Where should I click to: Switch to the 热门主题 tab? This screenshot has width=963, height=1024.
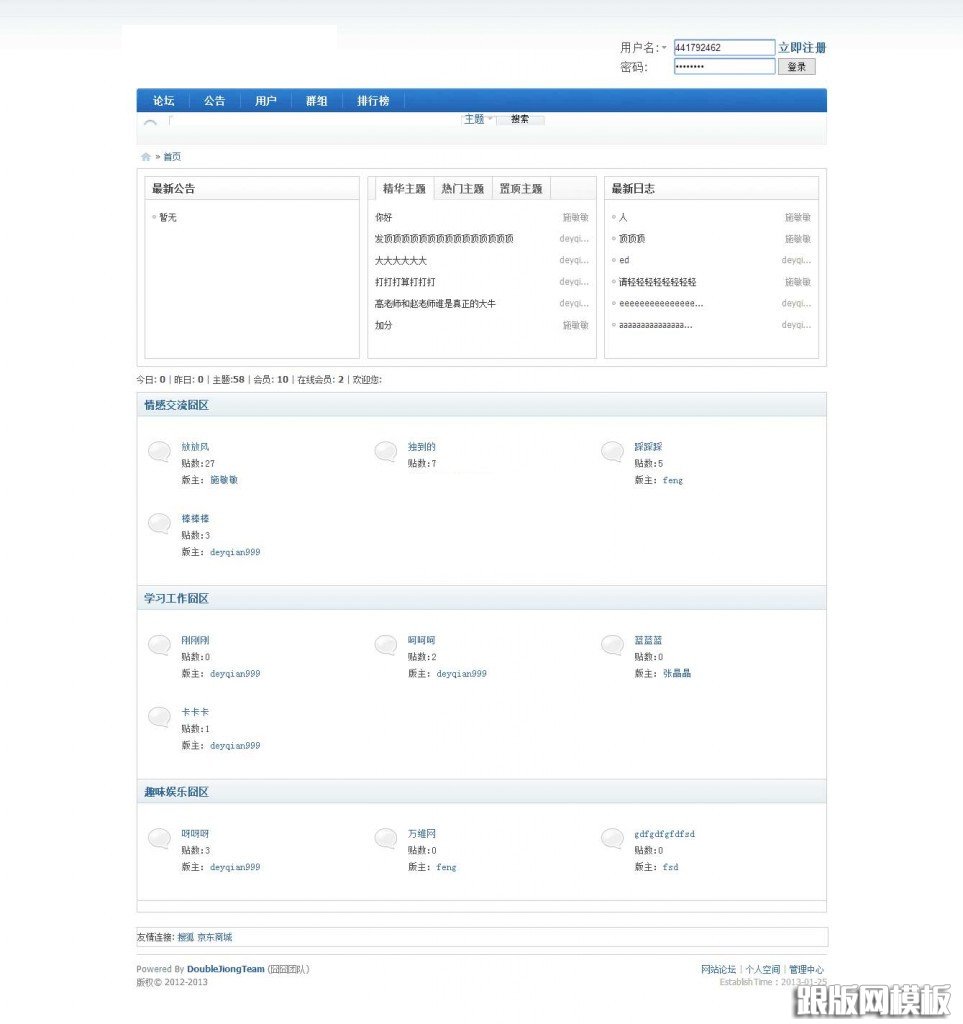point(462,189)
